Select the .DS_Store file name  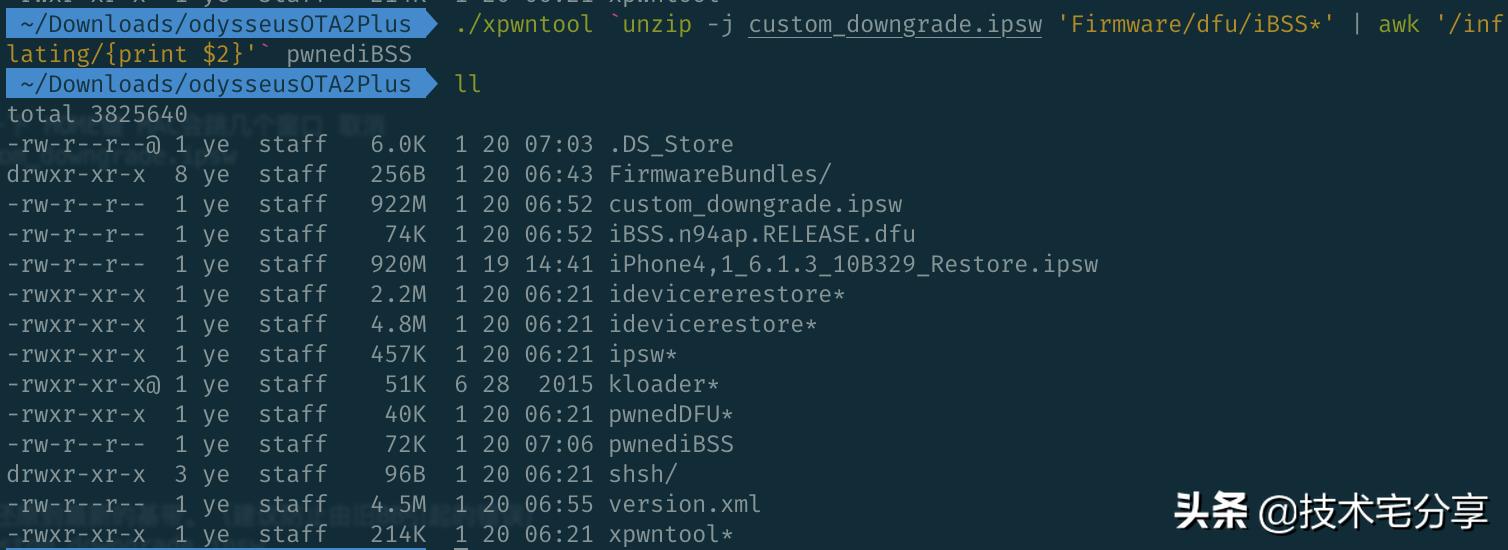pyautogui.click(x=671, y=144)
